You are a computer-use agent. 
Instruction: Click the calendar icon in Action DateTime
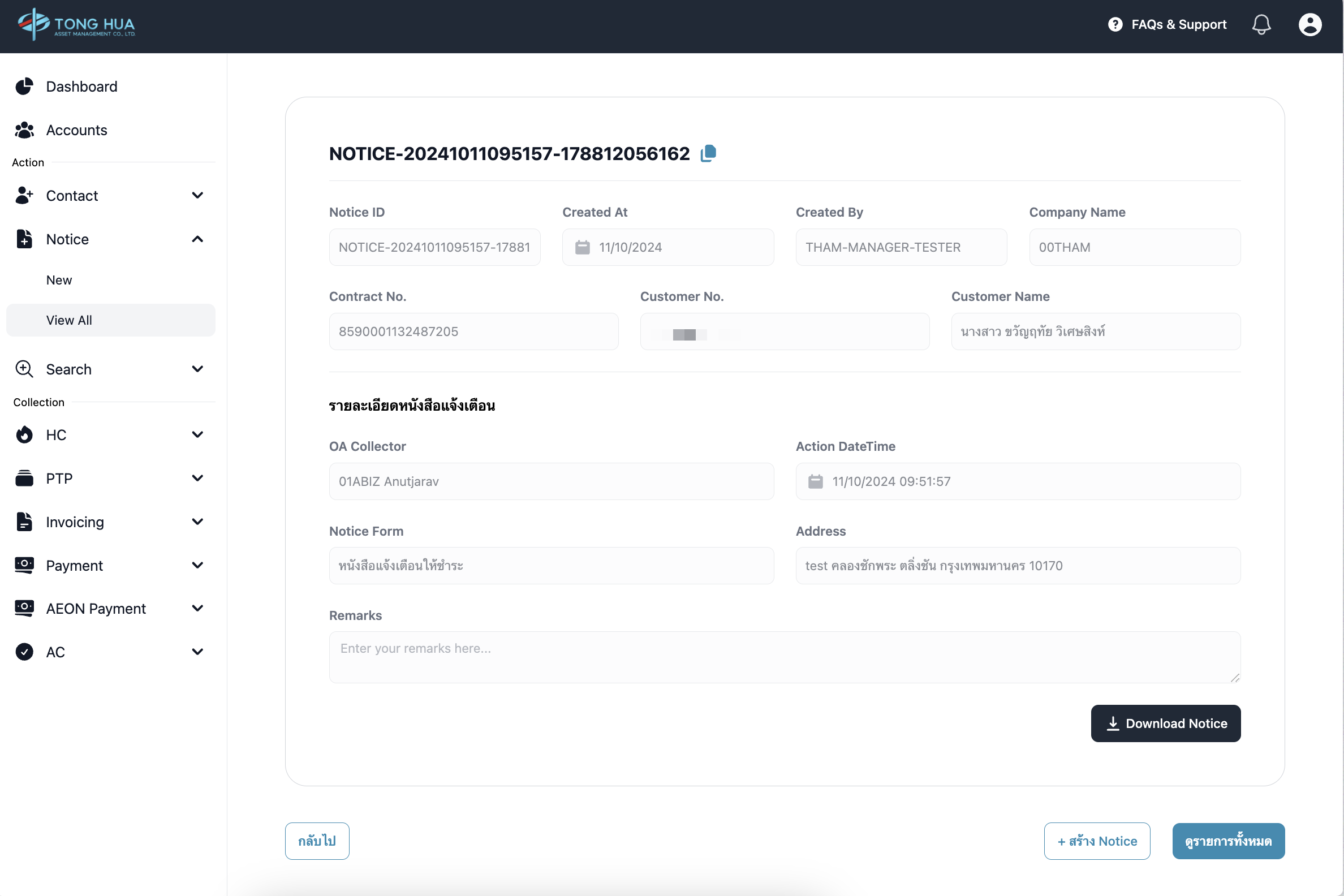coord(816,482)
